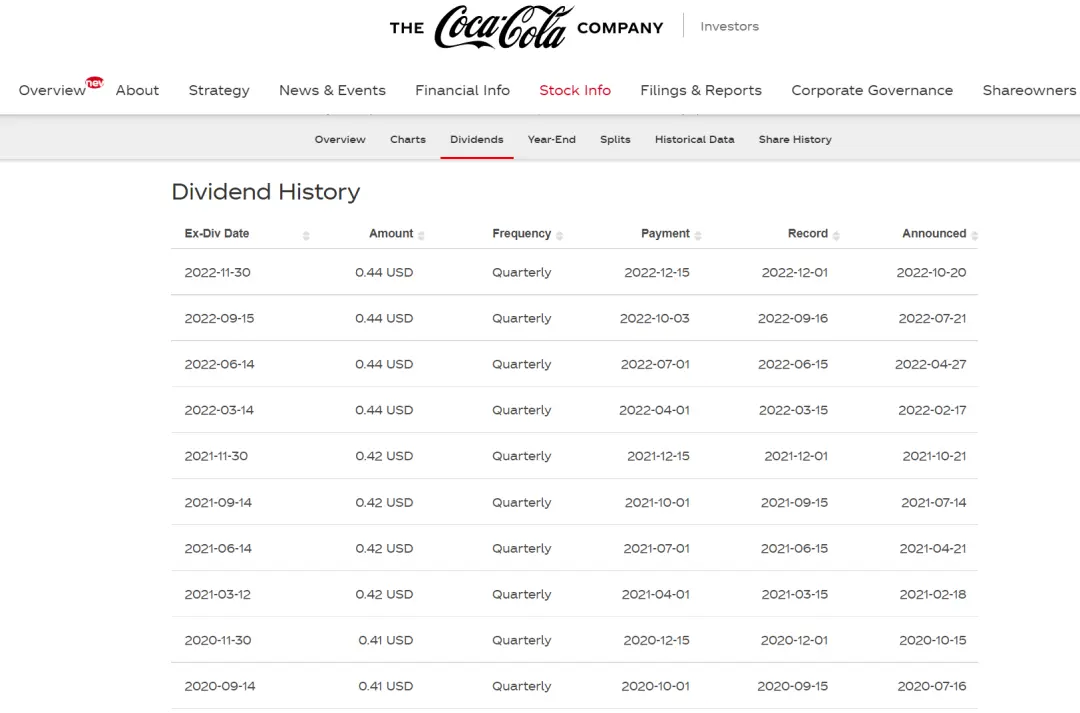1080x713 pixels.
Task: Click payment date 2022-10-03
Action: click(654, 318)
